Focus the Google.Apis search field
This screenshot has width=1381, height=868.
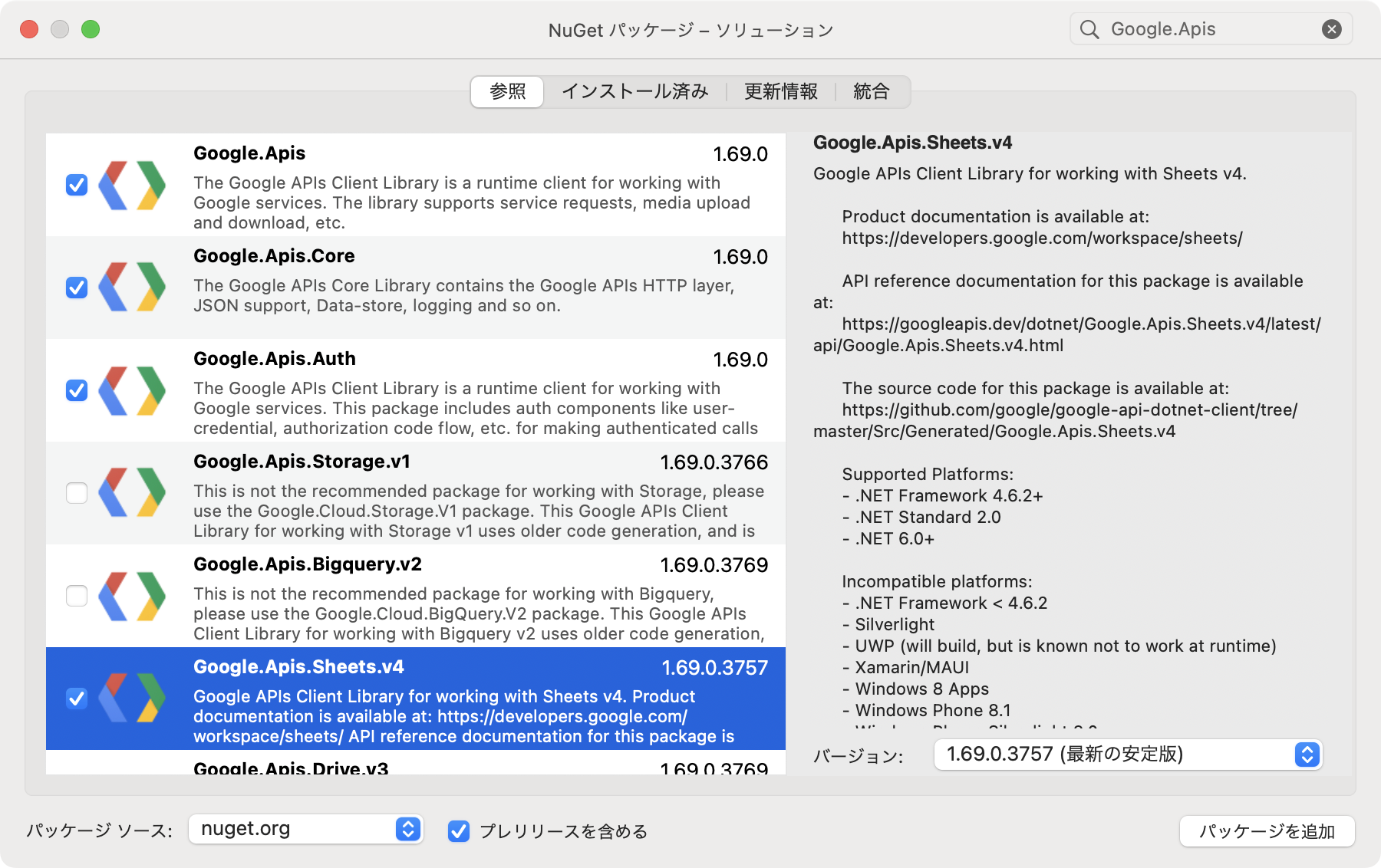click(1211, 29)
